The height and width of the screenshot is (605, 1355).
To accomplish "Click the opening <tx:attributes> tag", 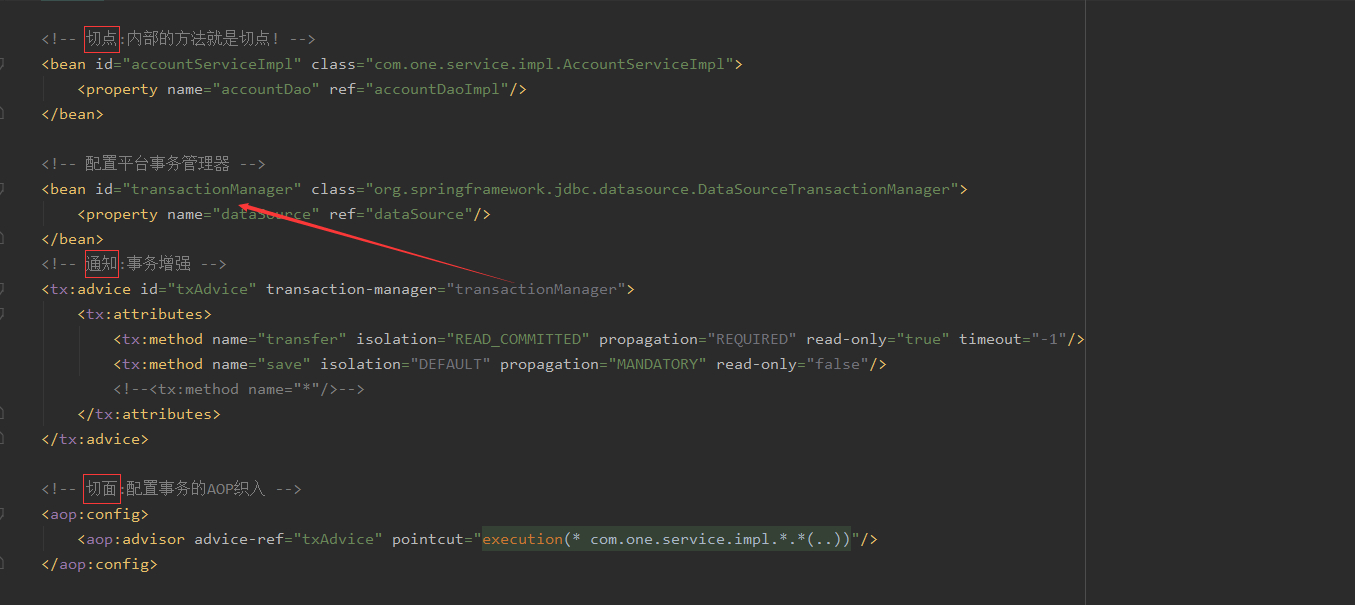I will coord(144,314).
